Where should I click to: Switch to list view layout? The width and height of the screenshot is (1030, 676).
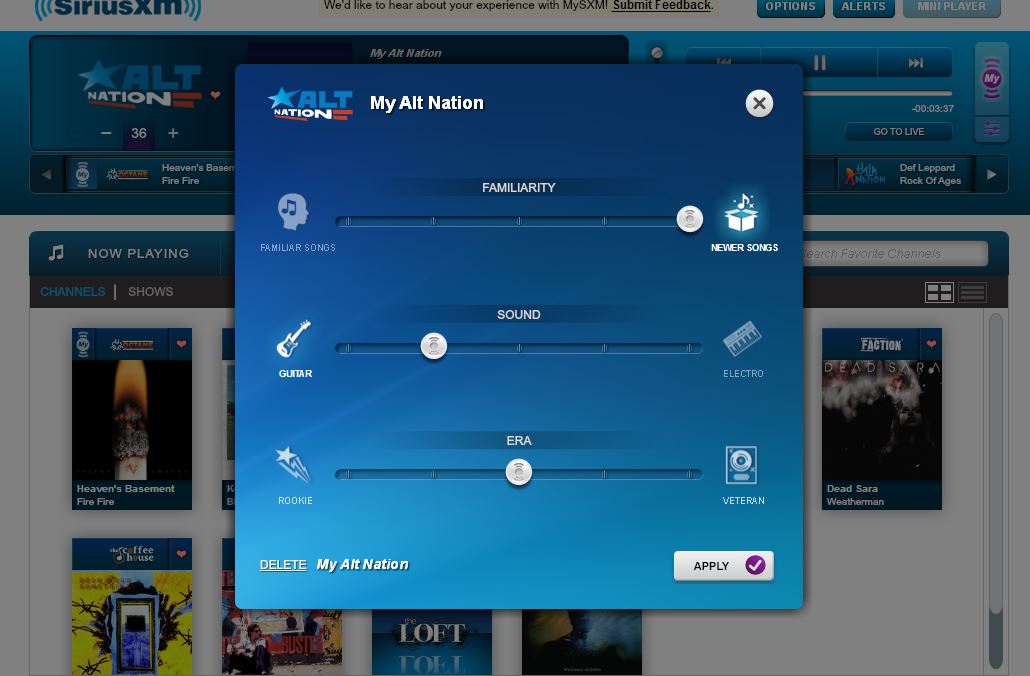click(x=972, y=292)
